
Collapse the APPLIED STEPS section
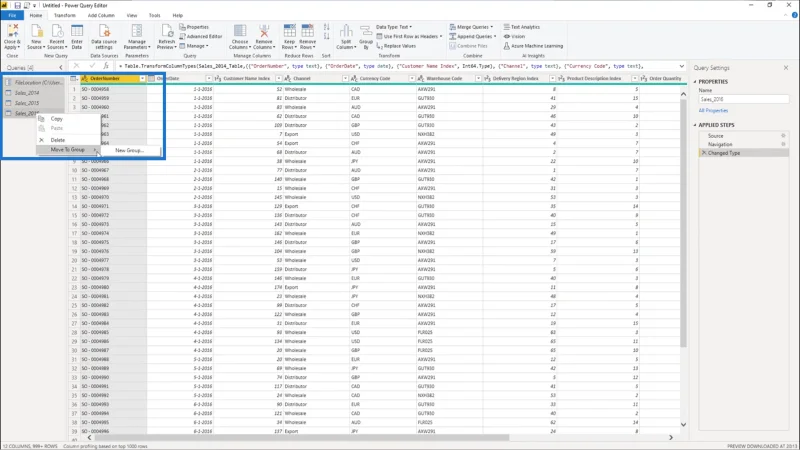click(x=695, y=125)
